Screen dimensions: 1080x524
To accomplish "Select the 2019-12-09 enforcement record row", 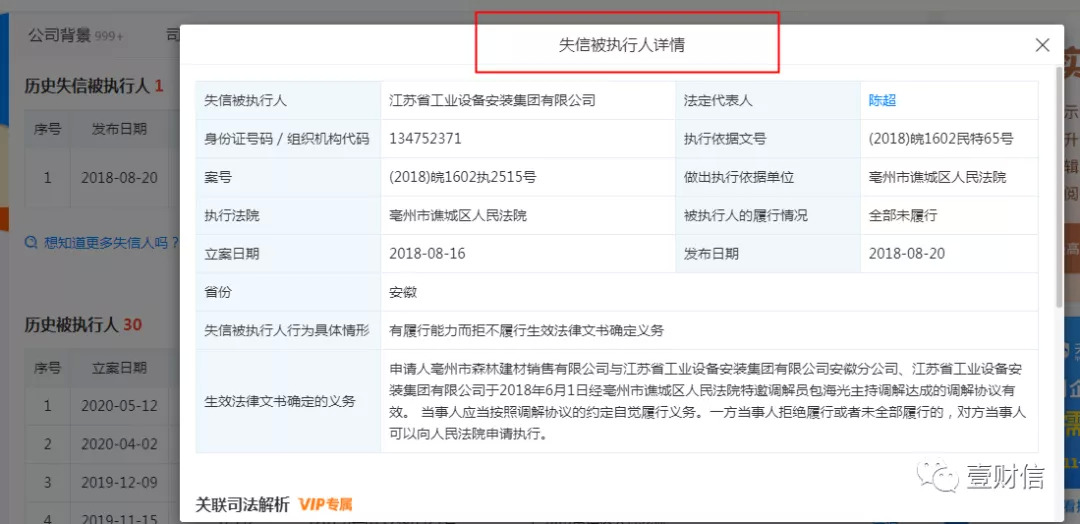I will 119,482.
